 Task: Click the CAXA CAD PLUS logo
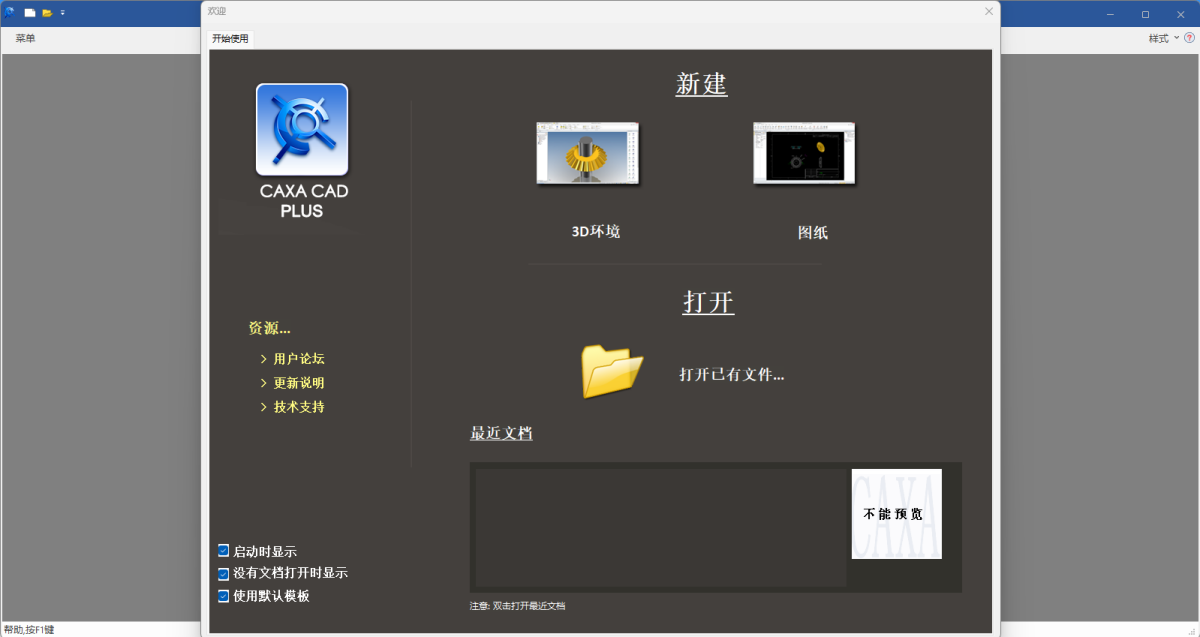pyautogui.click(x=301, y=128)
